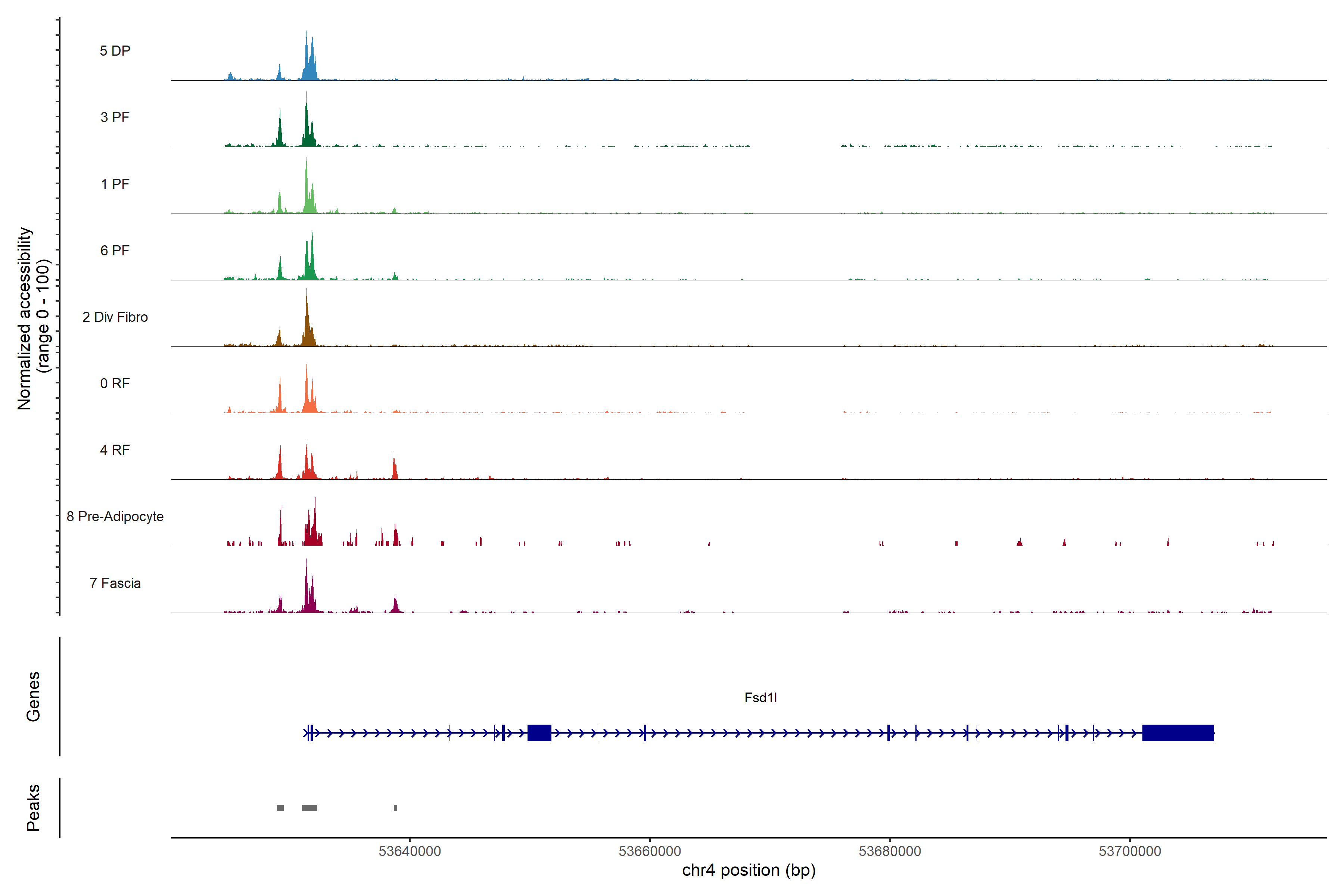Click the first wide Fsd1l exon block

click(x=539, y=732)
